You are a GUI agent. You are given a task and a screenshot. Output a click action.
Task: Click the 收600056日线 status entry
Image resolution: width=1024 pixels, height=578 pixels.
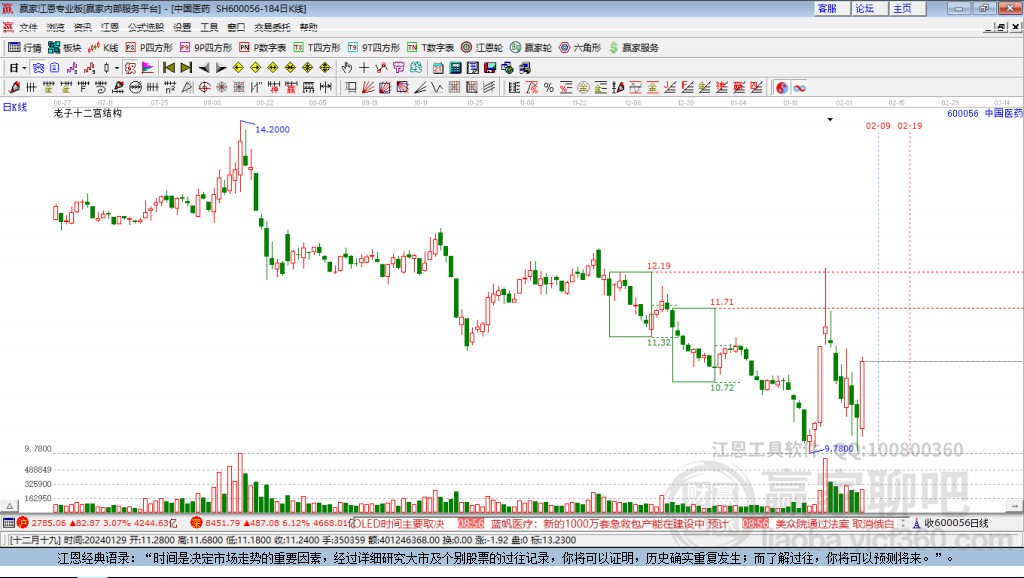[951, 523]
